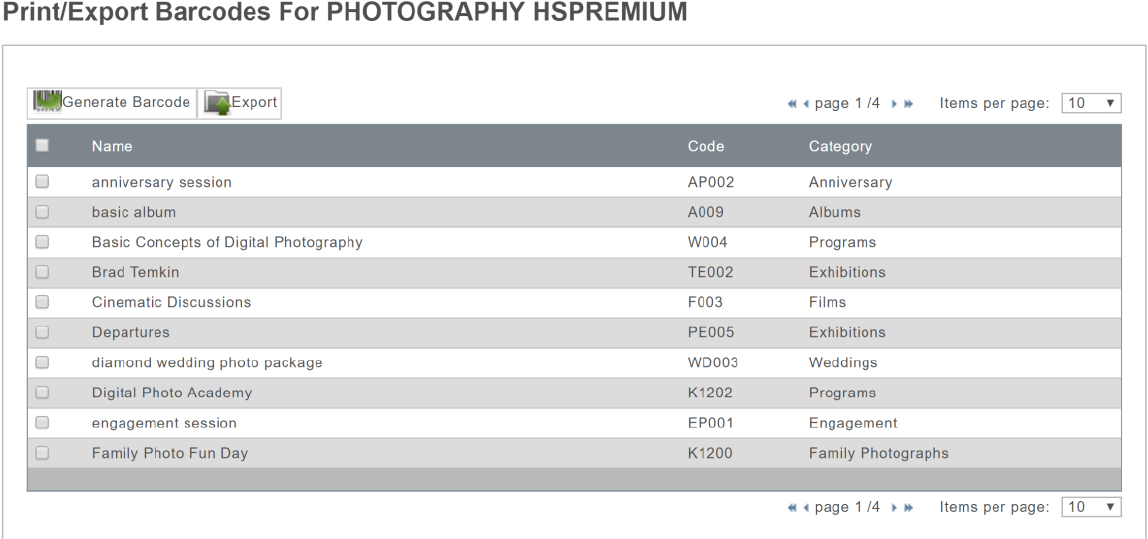Viewport: 1148px width, 539px height.
Task: Jump to last page using bottom pager
Action: tap(909, 508)
